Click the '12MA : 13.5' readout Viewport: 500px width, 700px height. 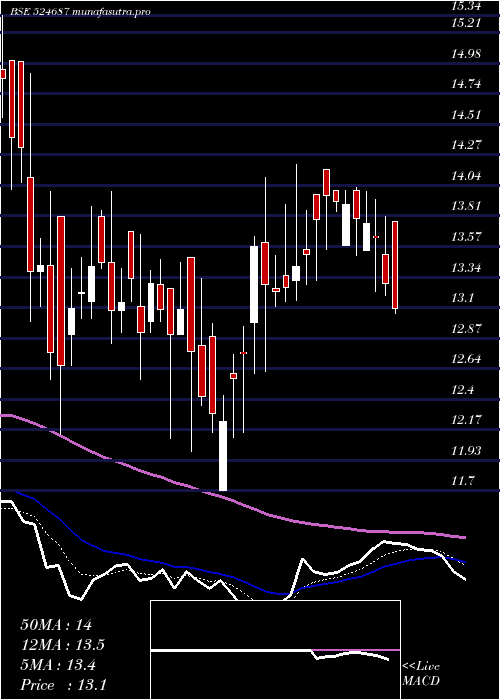(x=62, y=645)
